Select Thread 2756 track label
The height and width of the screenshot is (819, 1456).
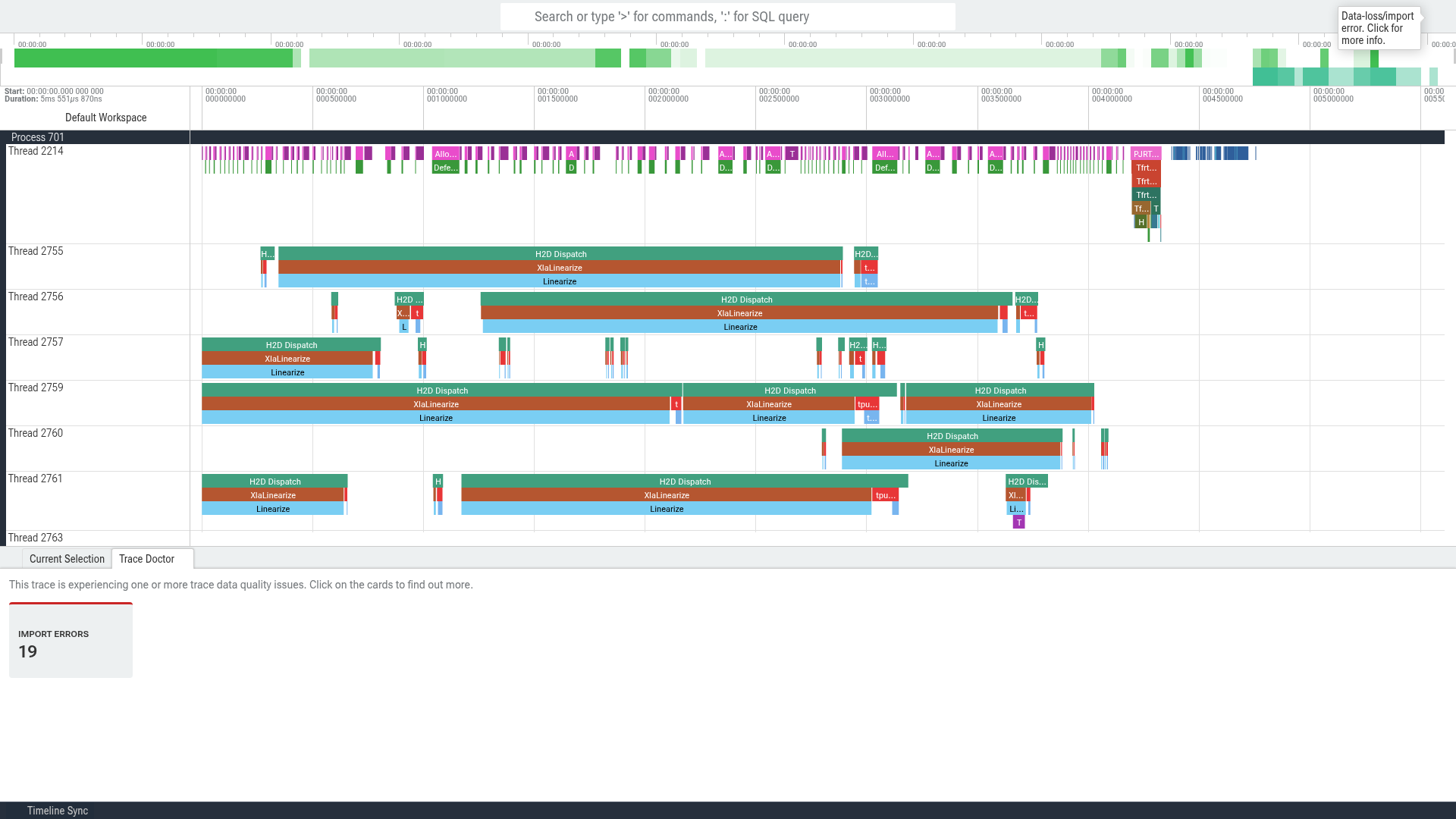pyautogui.click(x=36, y=297)
